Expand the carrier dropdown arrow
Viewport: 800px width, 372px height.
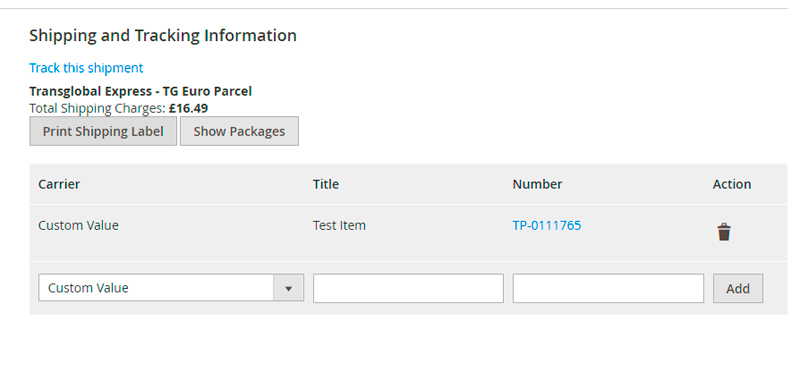tap(288, 288)
